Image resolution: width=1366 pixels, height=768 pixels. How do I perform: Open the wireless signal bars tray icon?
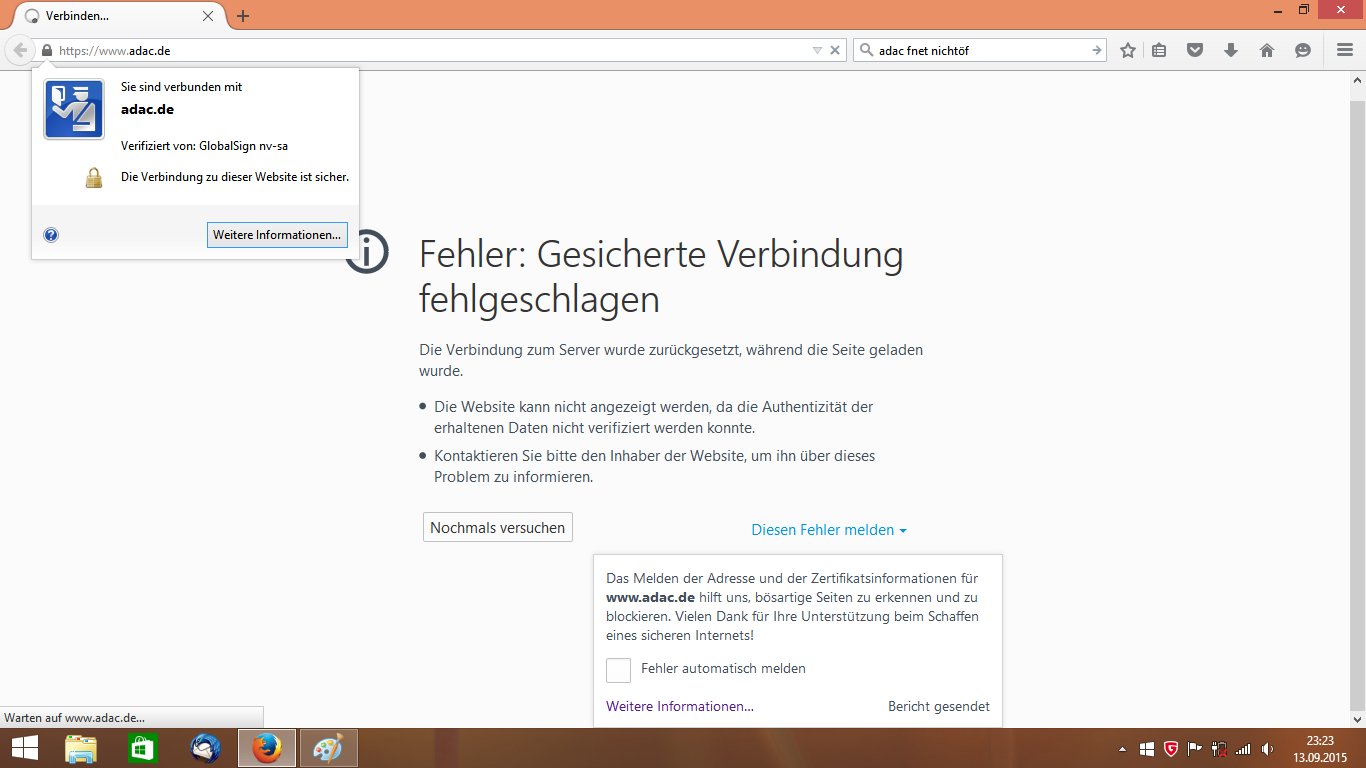pyautogui.click(x=1243, y=749)
